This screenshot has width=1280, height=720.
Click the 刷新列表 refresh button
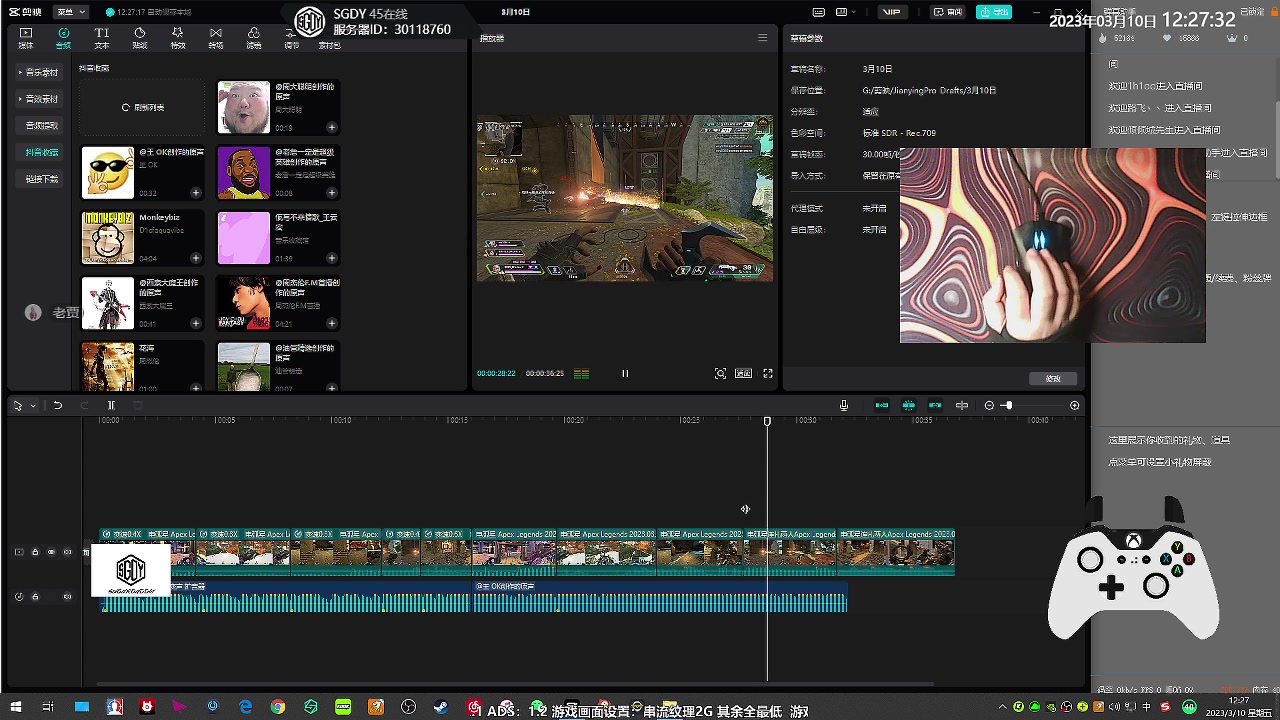pos(142,107)
